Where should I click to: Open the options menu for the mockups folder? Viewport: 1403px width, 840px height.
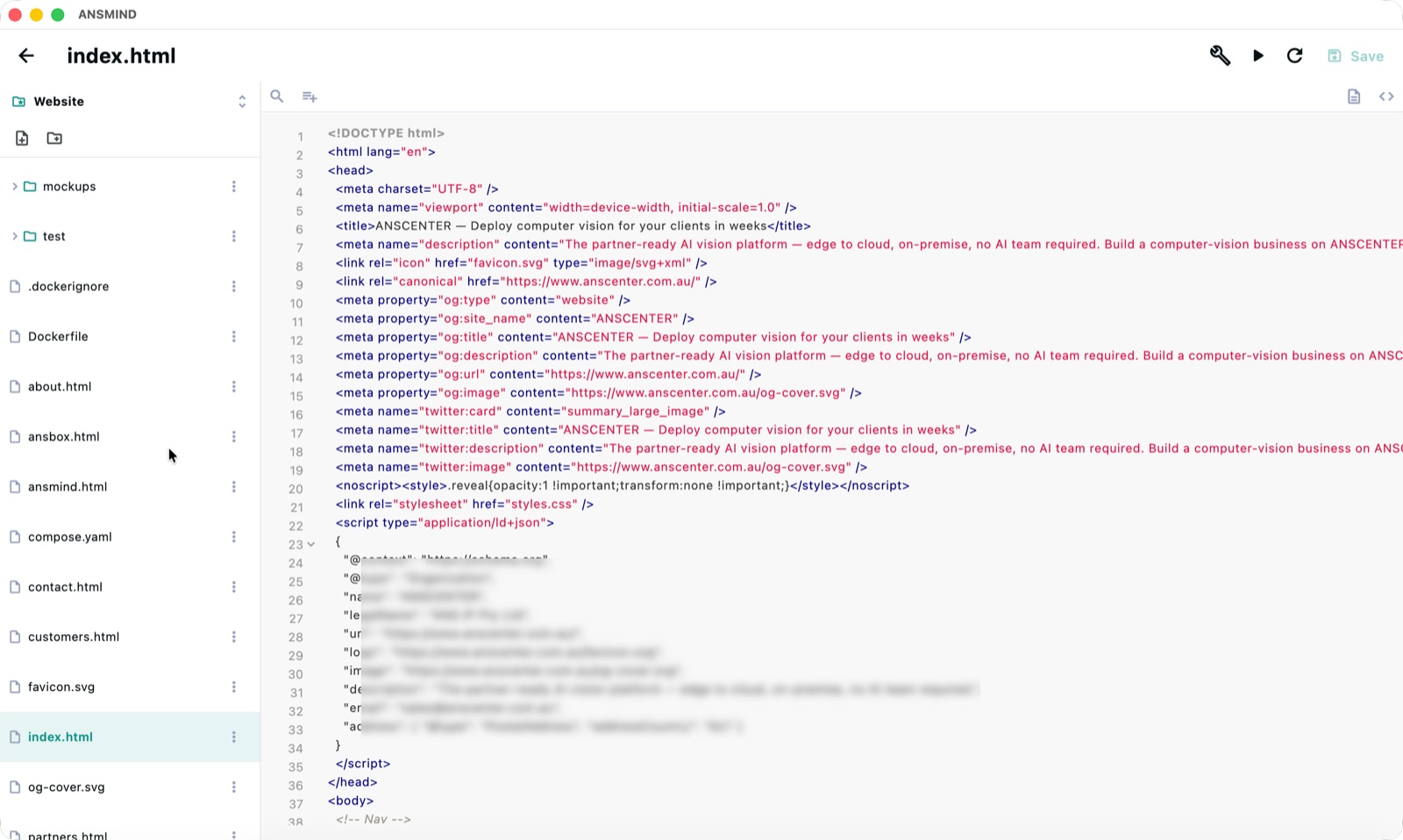[x=234, y=187]
